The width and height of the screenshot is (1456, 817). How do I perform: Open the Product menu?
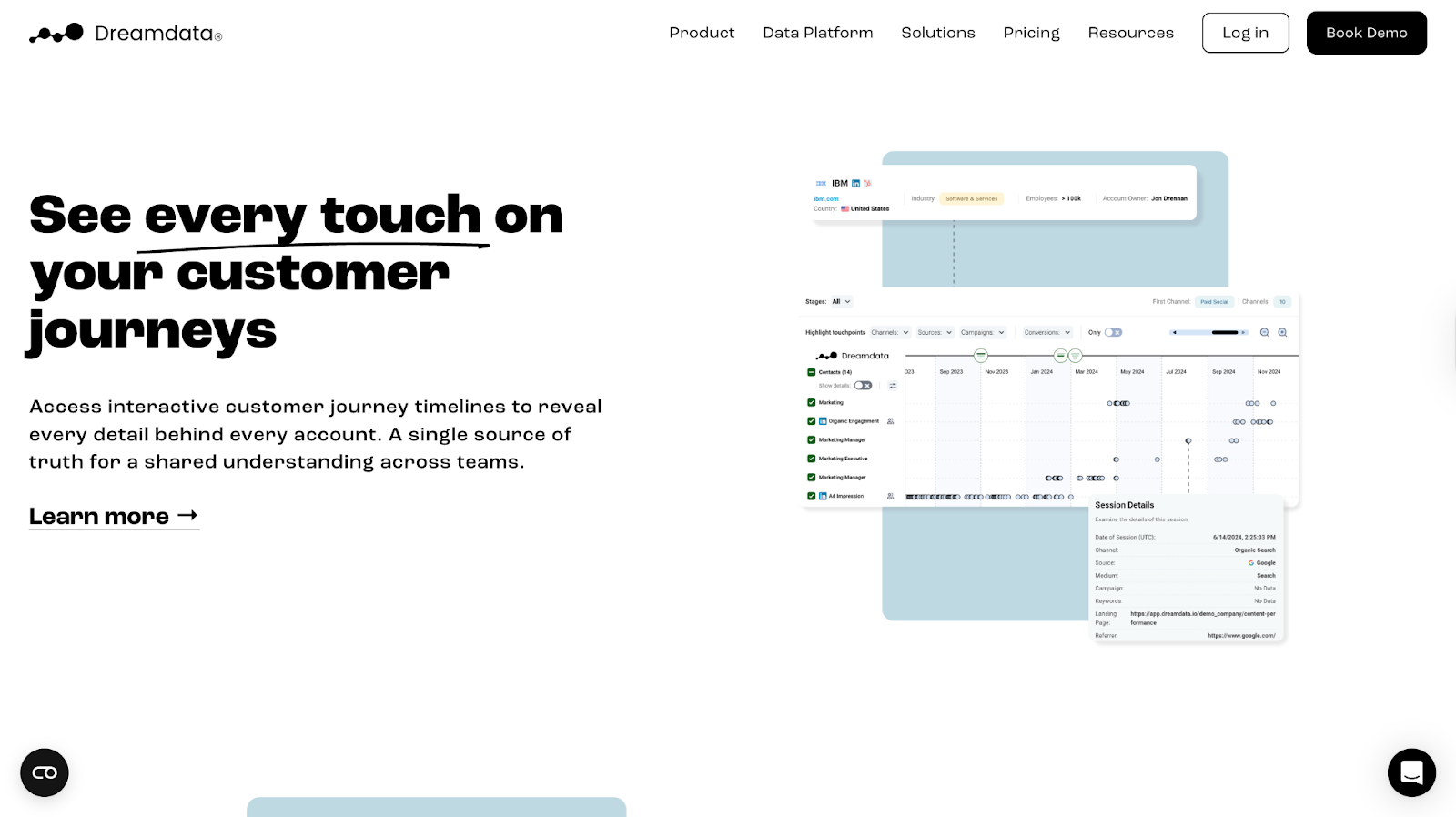click(702, 33)
